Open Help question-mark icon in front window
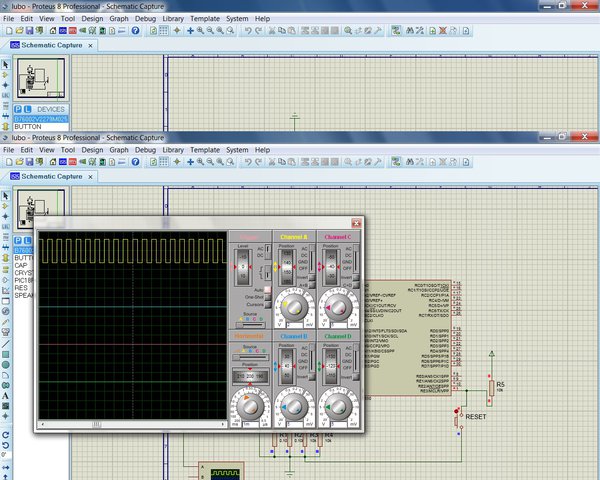Image resolution: width=600 pixels, height=480 pixels. 135,162
